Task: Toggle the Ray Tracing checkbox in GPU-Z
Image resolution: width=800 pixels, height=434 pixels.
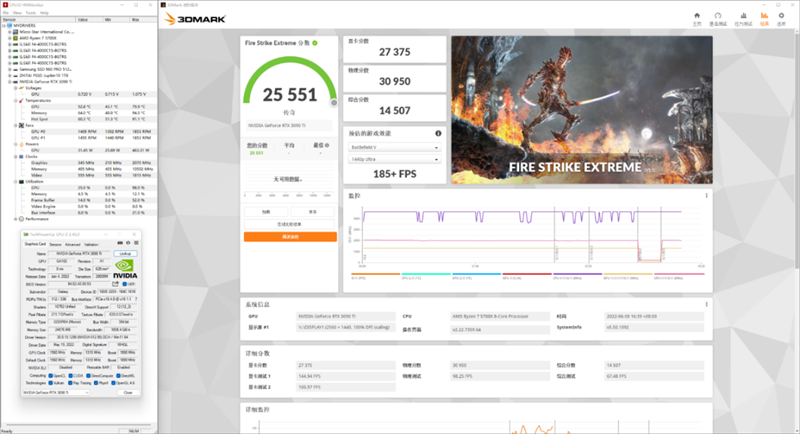Action: pos(70,382)
